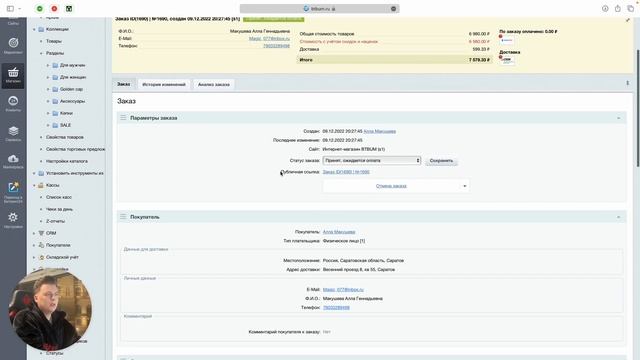Open the dropdown arrow next to the browser sidebar icon

click(20, 9)
